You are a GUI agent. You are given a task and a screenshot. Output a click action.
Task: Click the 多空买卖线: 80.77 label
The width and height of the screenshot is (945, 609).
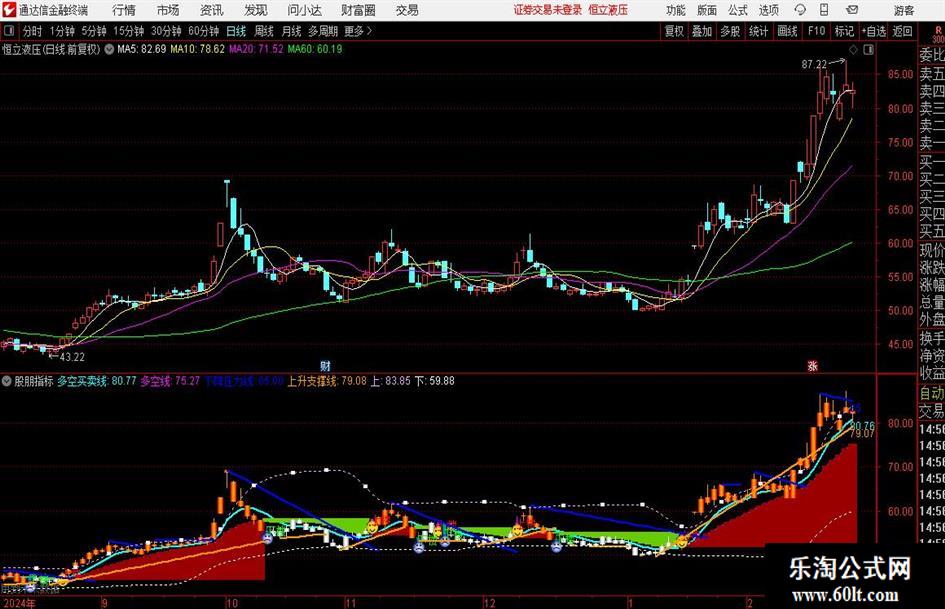(97, 381)
